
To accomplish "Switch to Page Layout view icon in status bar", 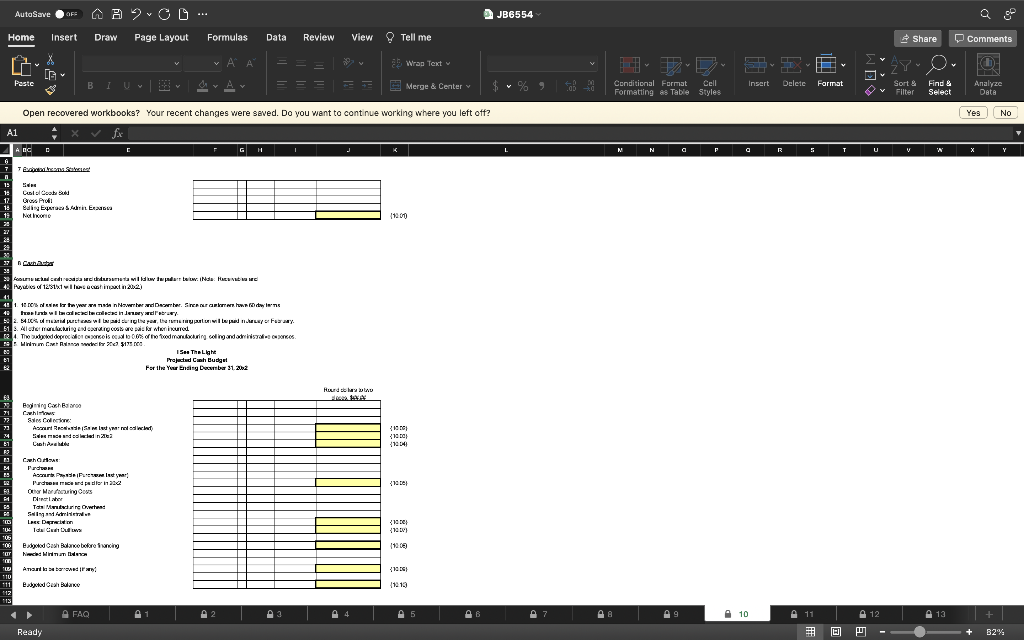I will pos(835,632).
